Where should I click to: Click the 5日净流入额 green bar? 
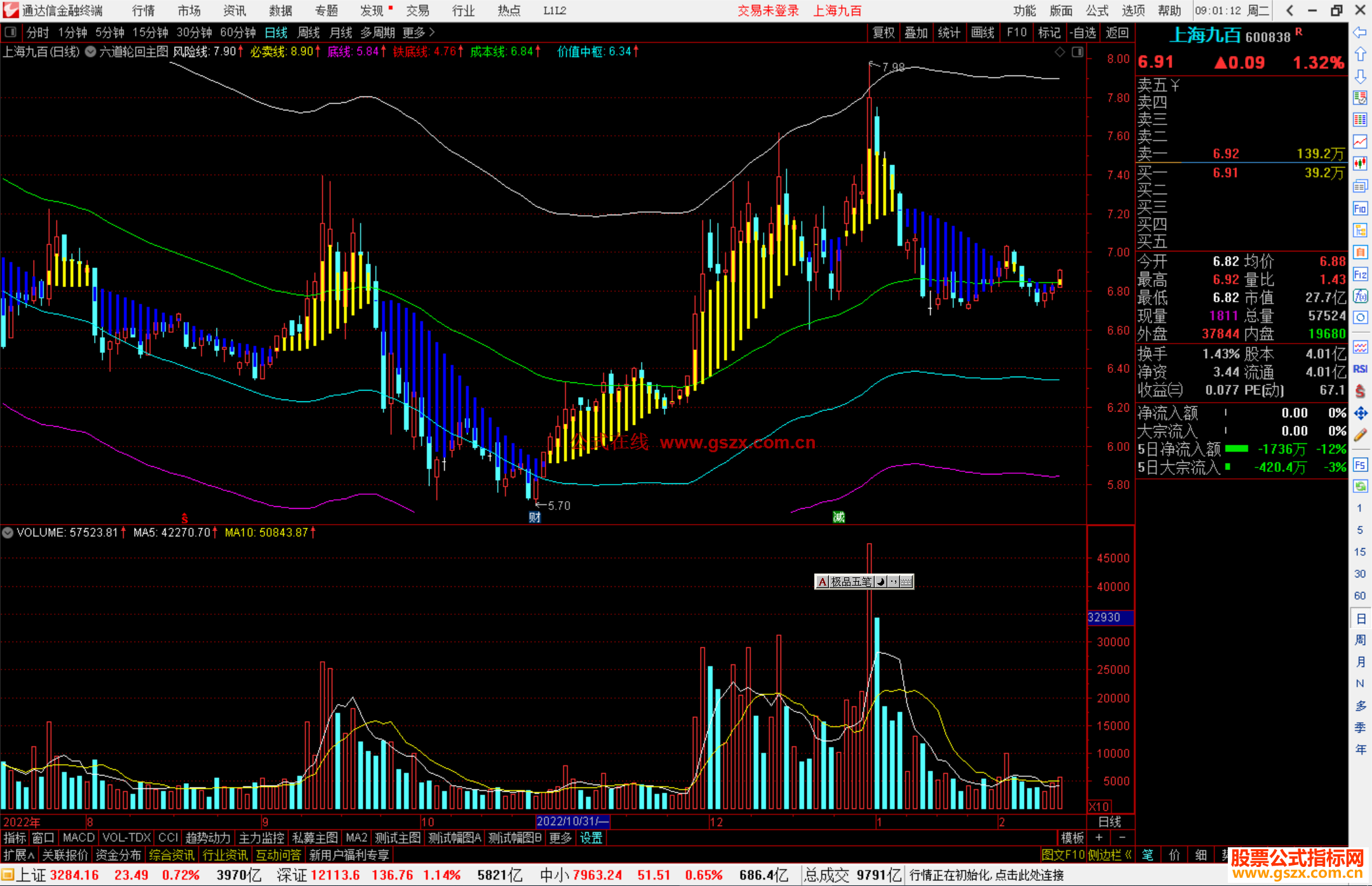click(1236, 449)
